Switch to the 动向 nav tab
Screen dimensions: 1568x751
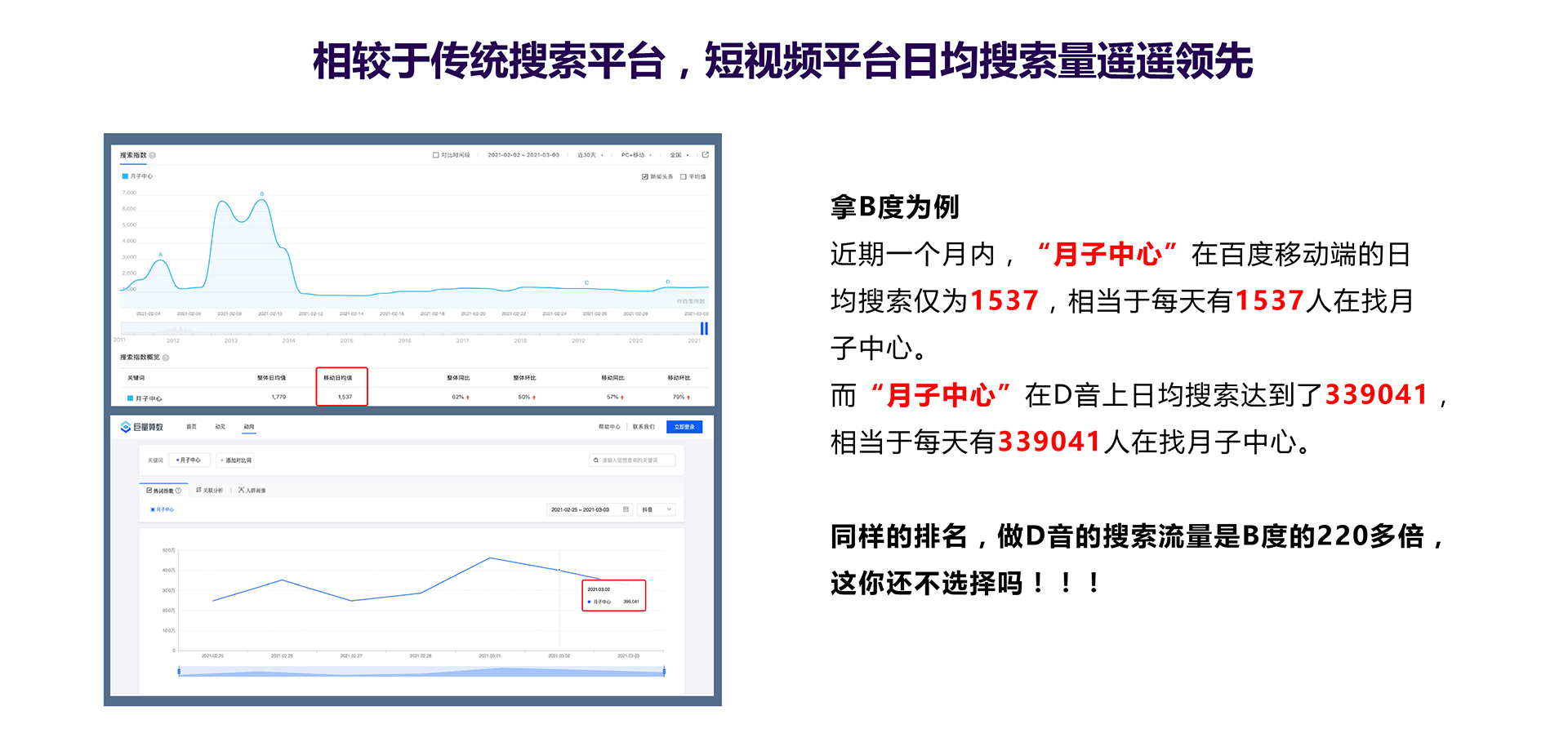click(249, 427)
